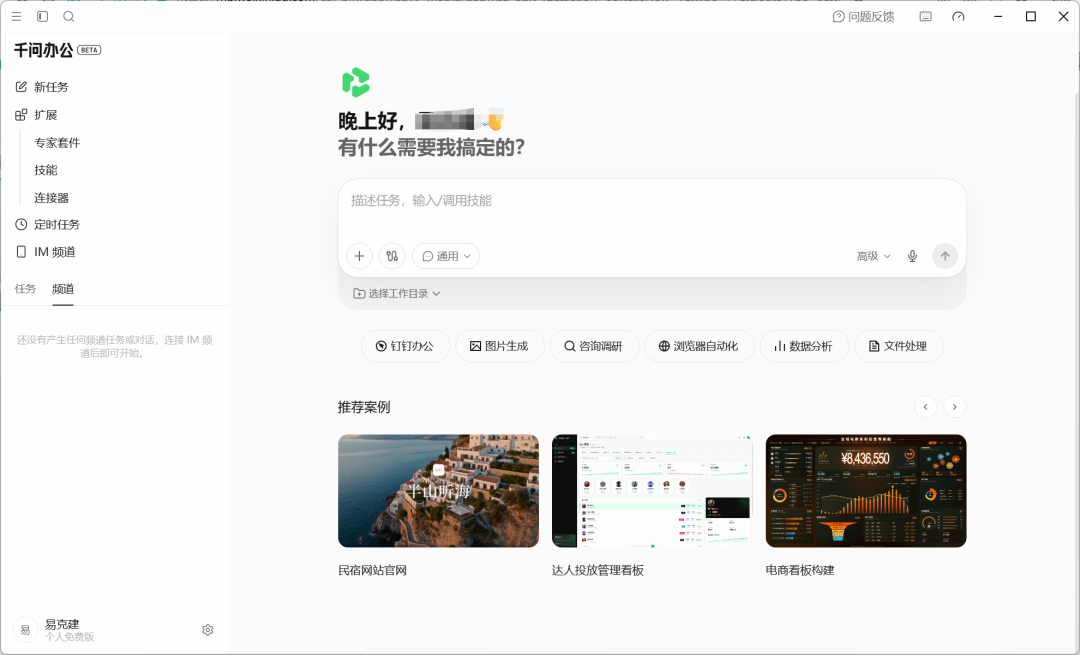Click the microphone voice input icon
1080x655 pixels.
coord(912,256)
